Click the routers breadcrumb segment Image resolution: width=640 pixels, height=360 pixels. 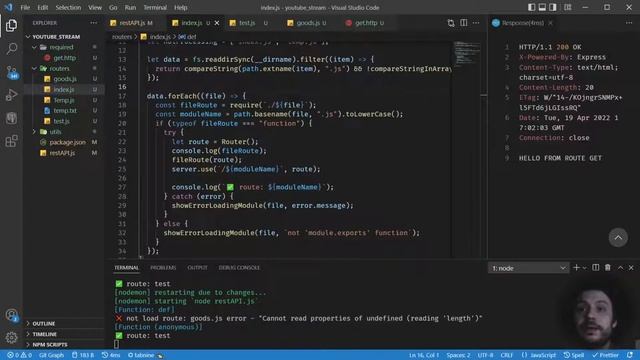click(x=122, y=37)
